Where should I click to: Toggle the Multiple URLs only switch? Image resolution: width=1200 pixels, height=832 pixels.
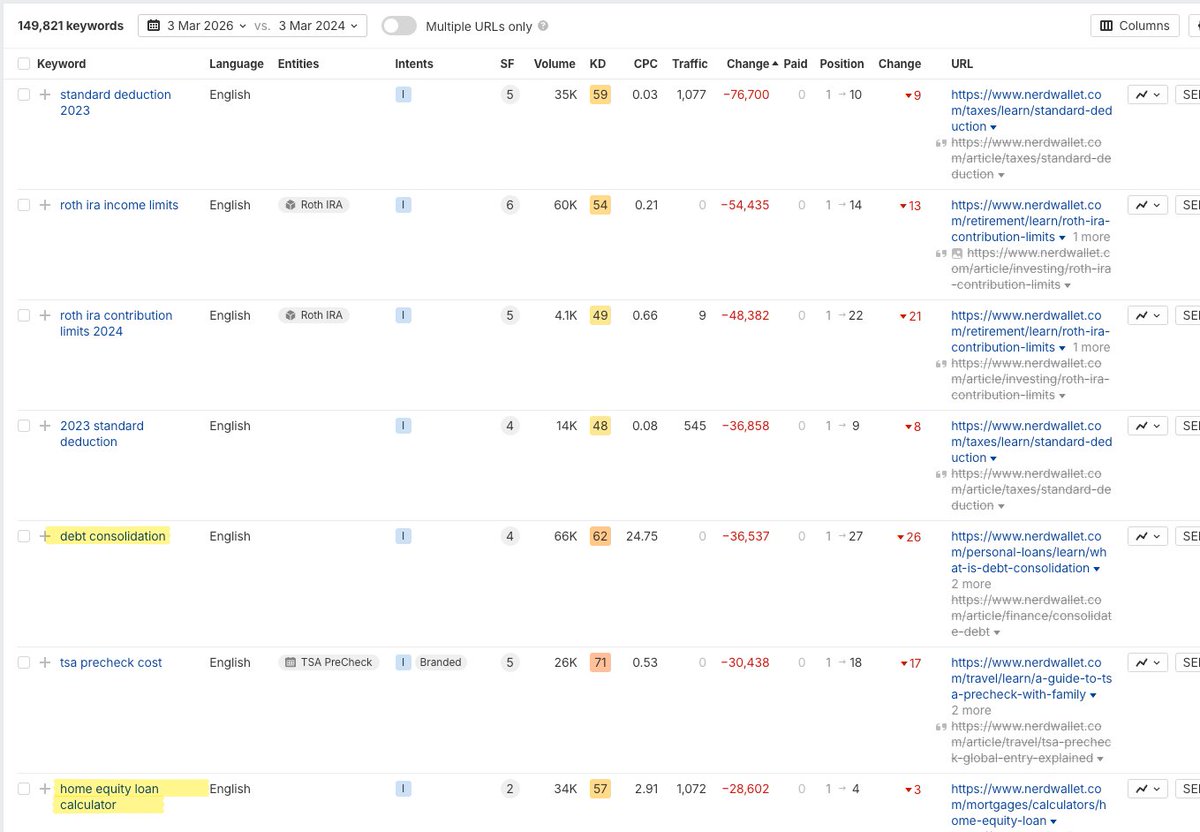(x=399, y=26)
